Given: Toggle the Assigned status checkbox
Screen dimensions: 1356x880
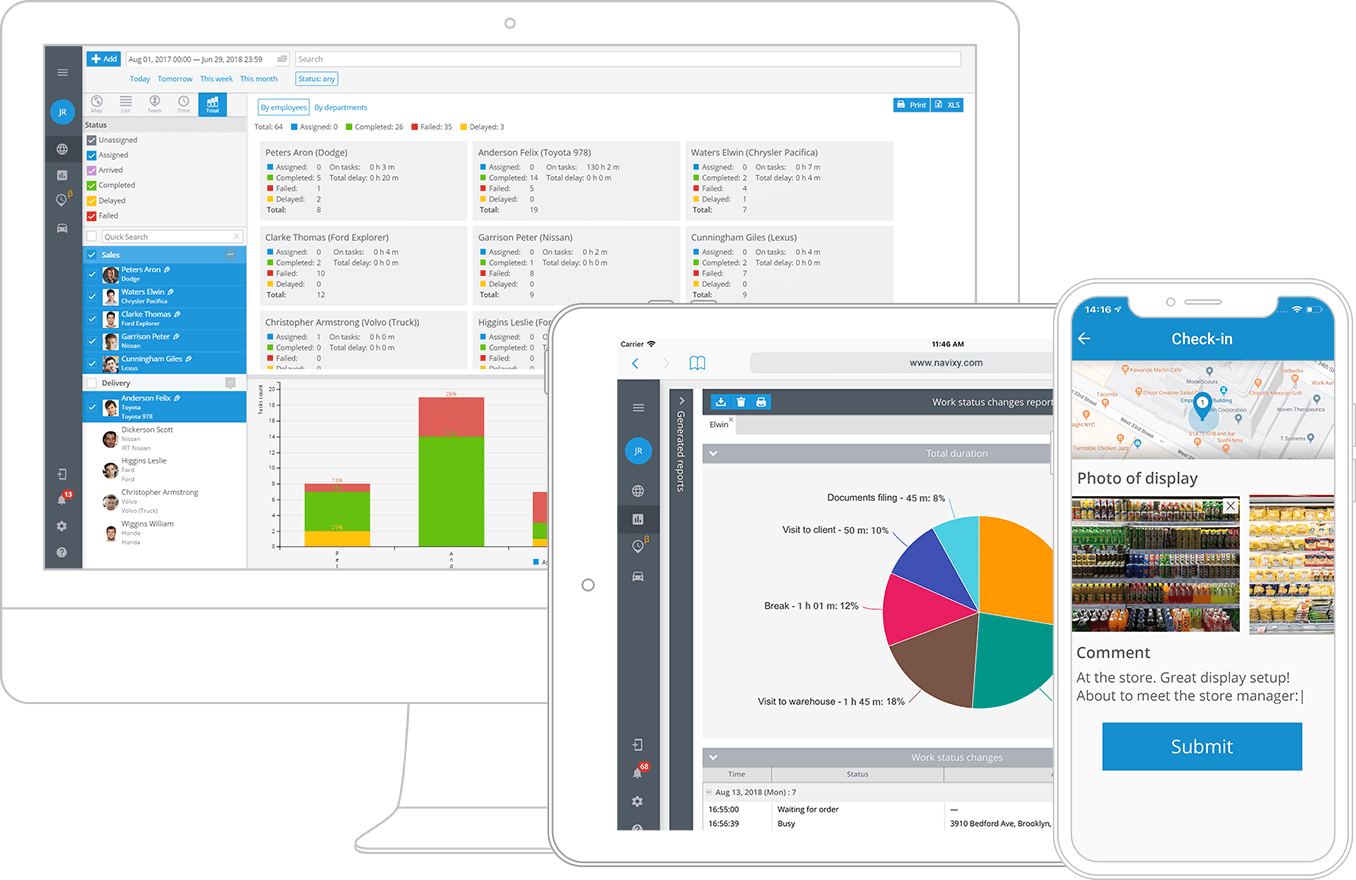Looking at the screenshot, I should (92, 155).
